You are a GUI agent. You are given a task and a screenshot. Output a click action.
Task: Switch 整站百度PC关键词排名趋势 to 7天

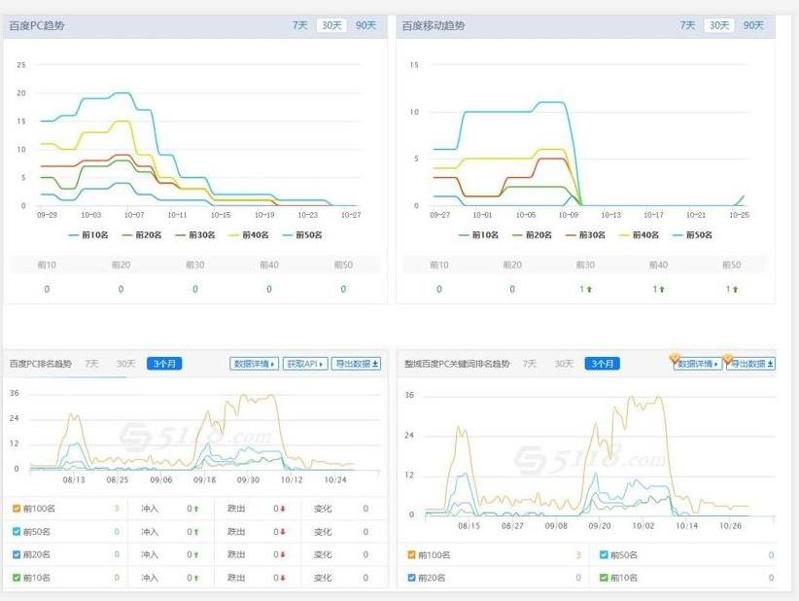pyautogui.click(x=529, y=363)
